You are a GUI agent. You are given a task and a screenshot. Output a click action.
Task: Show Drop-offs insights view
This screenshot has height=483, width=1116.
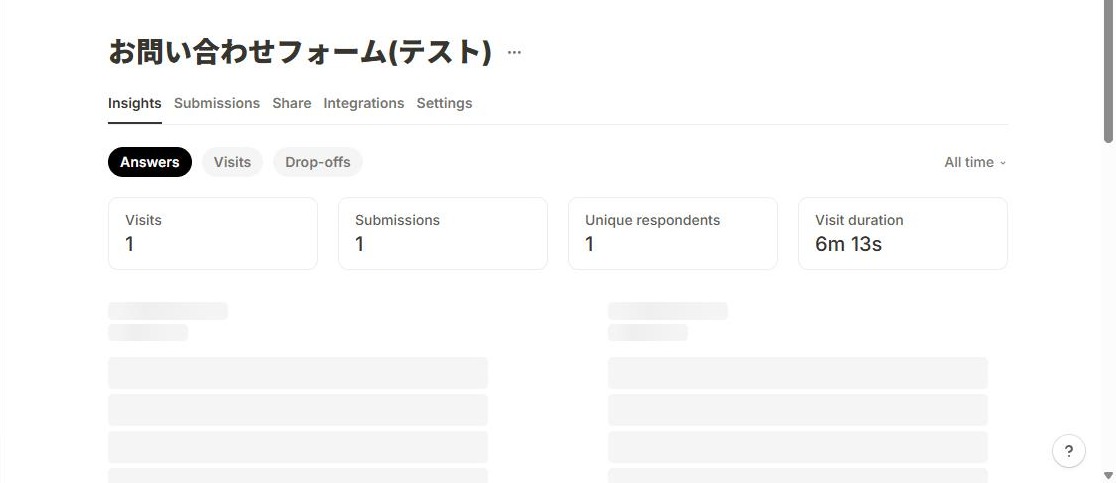pyautogui.click(x=317, y=162)
